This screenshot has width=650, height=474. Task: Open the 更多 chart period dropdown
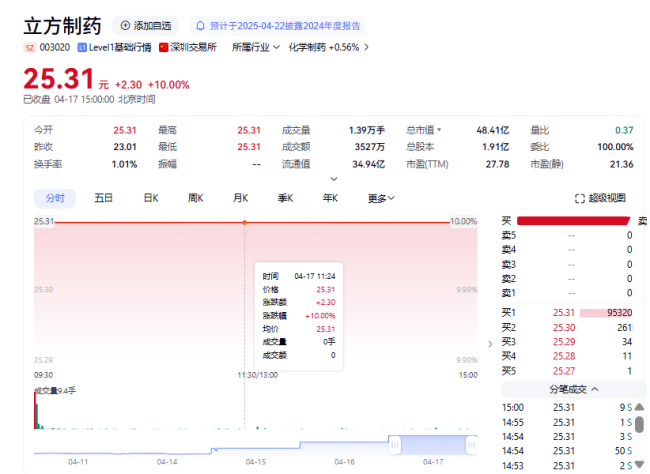(x=381, y=198)
